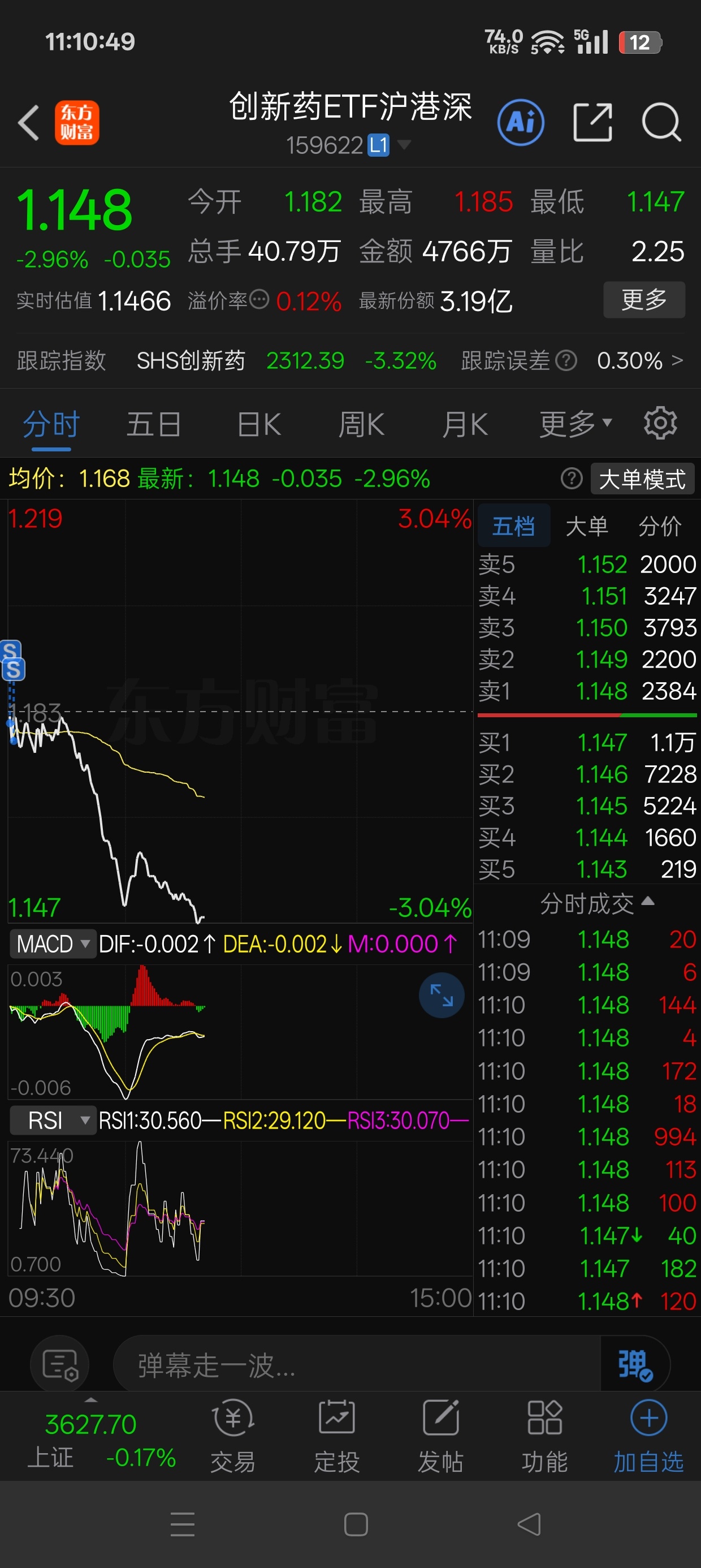Switch to the 月K tab

(x=465, y=424)
